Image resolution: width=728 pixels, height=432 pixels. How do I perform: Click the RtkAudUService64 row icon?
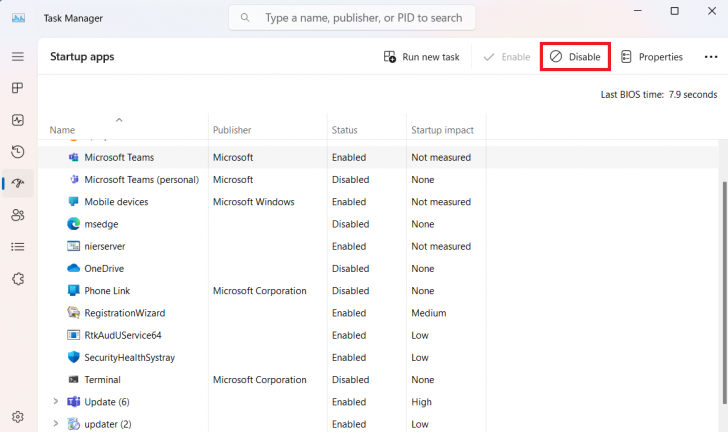pos(73,335)
